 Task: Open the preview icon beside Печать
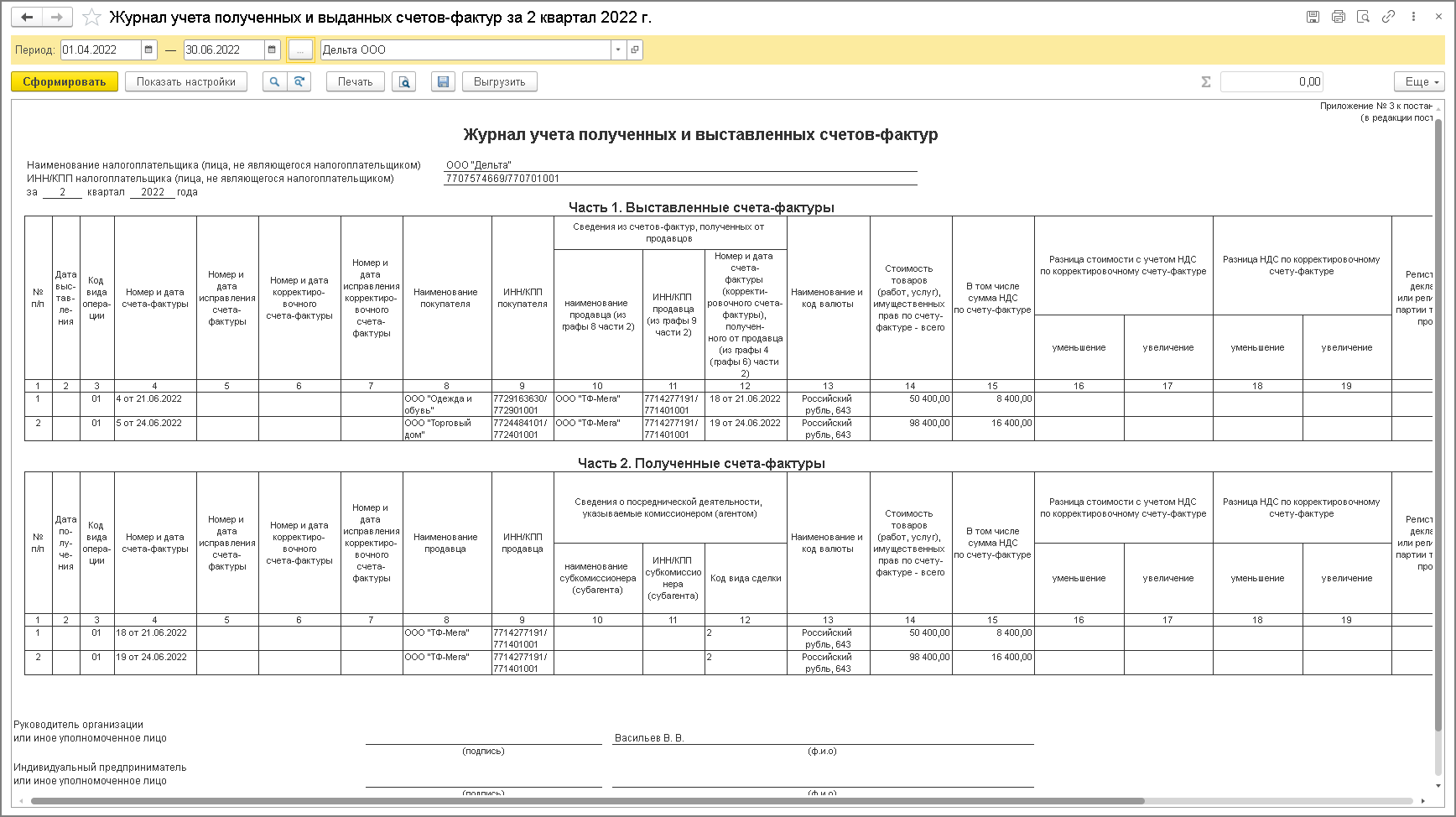click(x=404, y=81)
